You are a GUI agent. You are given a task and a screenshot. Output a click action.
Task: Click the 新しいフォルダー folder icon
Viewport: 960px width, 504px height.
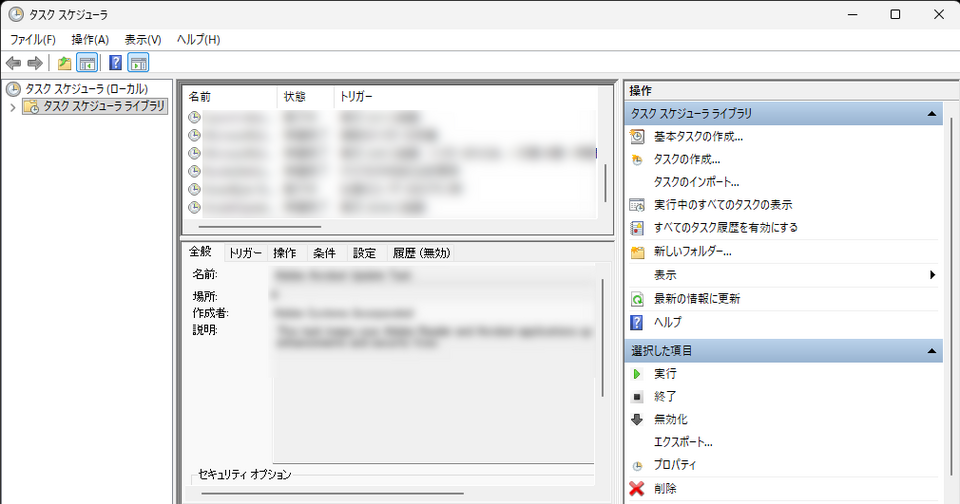pos(637,252)
